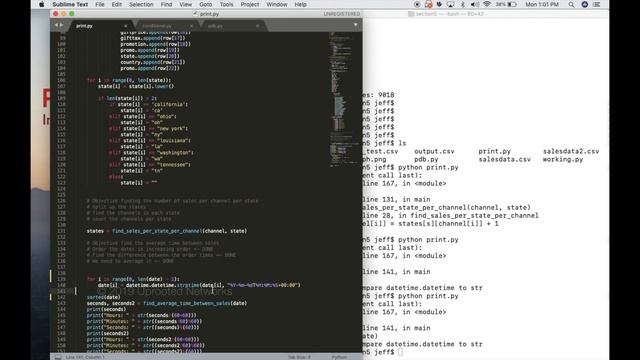The width and height of the screenshot is (640, 360).
Task: Open the Tools menu
Action: pyautogui.click(x=226, y=4)
